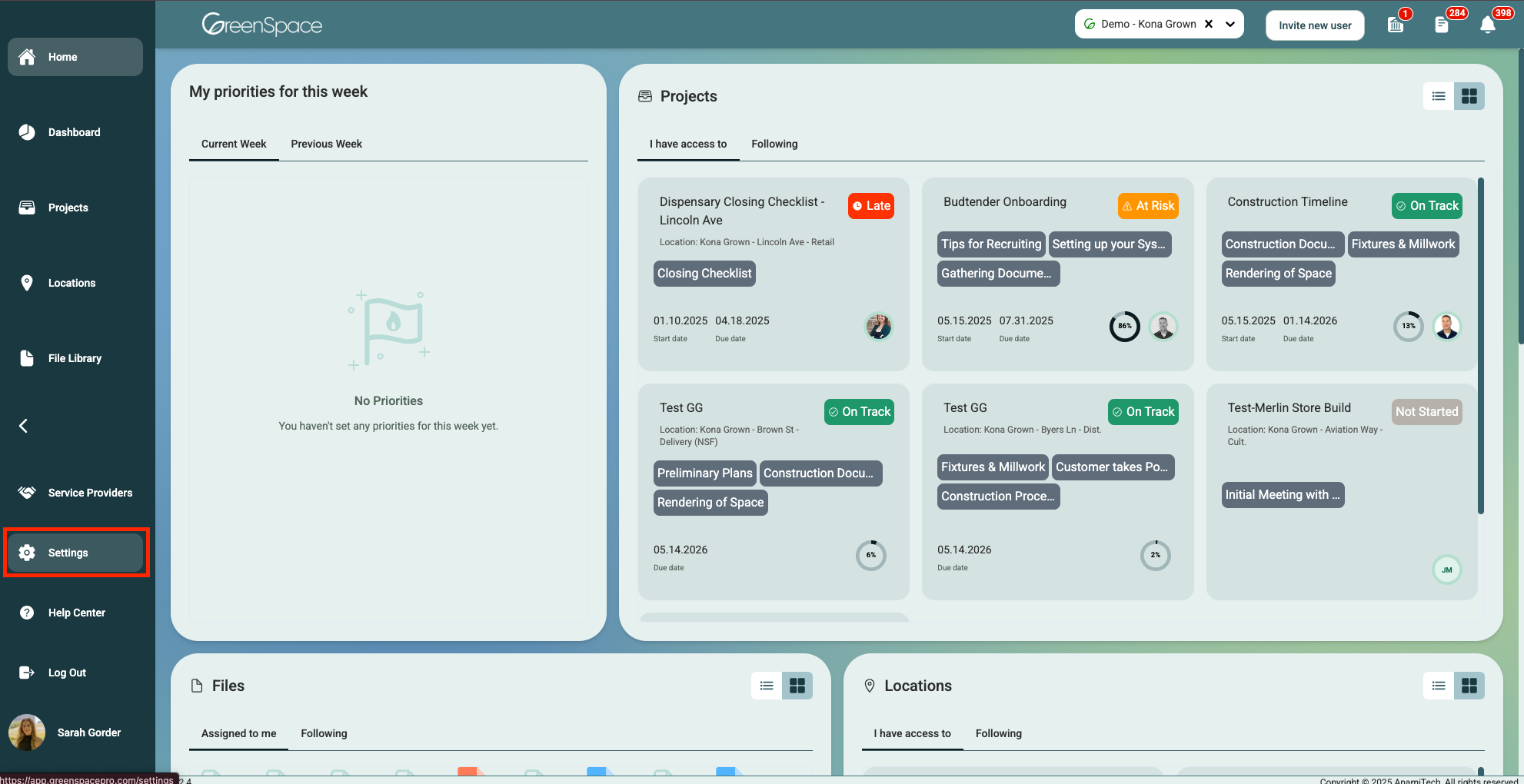
Task: Click the 13% progress ring
Action: click(x=1409, y=327)
